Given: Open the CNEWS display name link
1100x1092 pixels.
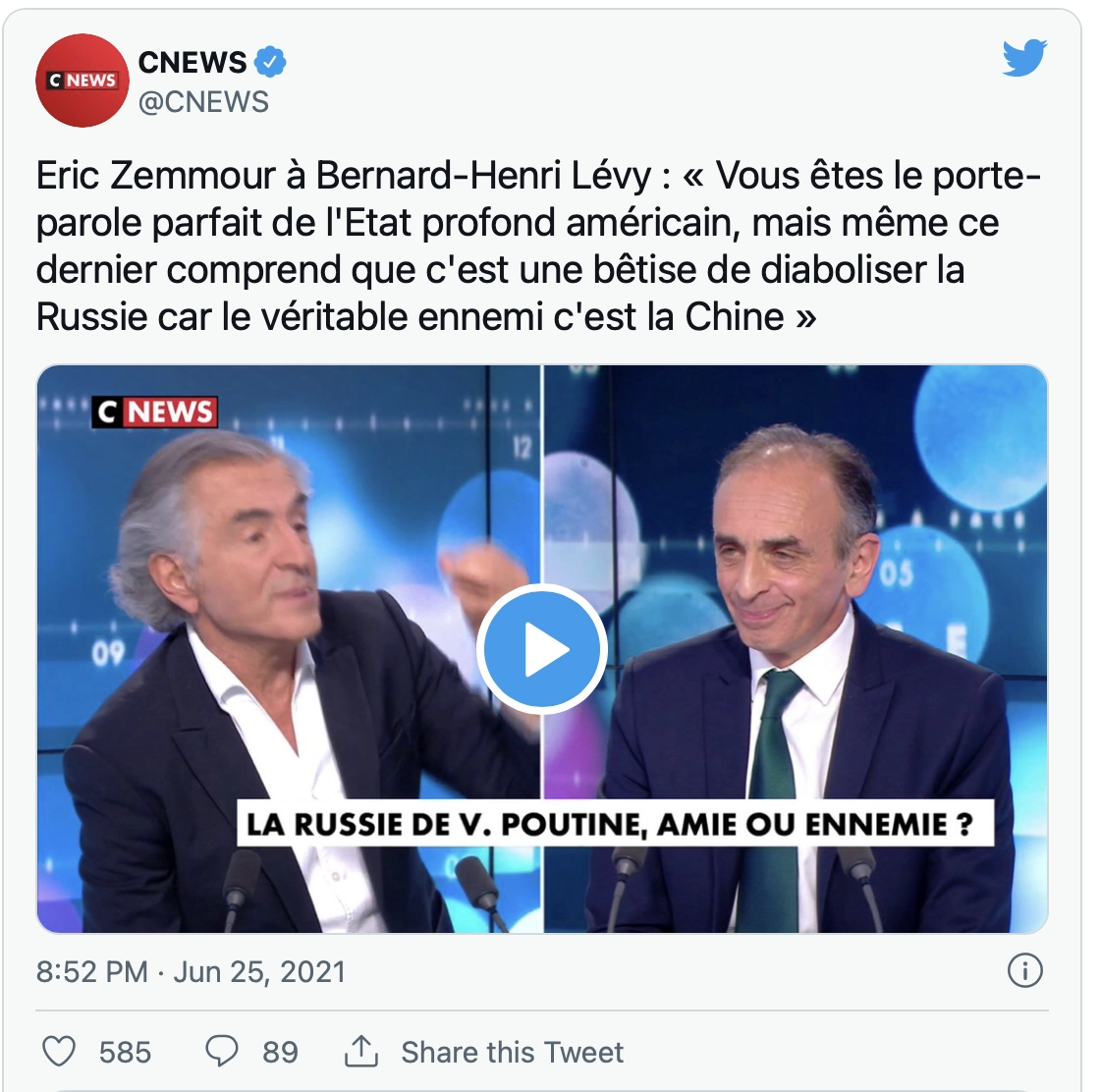Looking at the screenshot, I should click(192, 63).
